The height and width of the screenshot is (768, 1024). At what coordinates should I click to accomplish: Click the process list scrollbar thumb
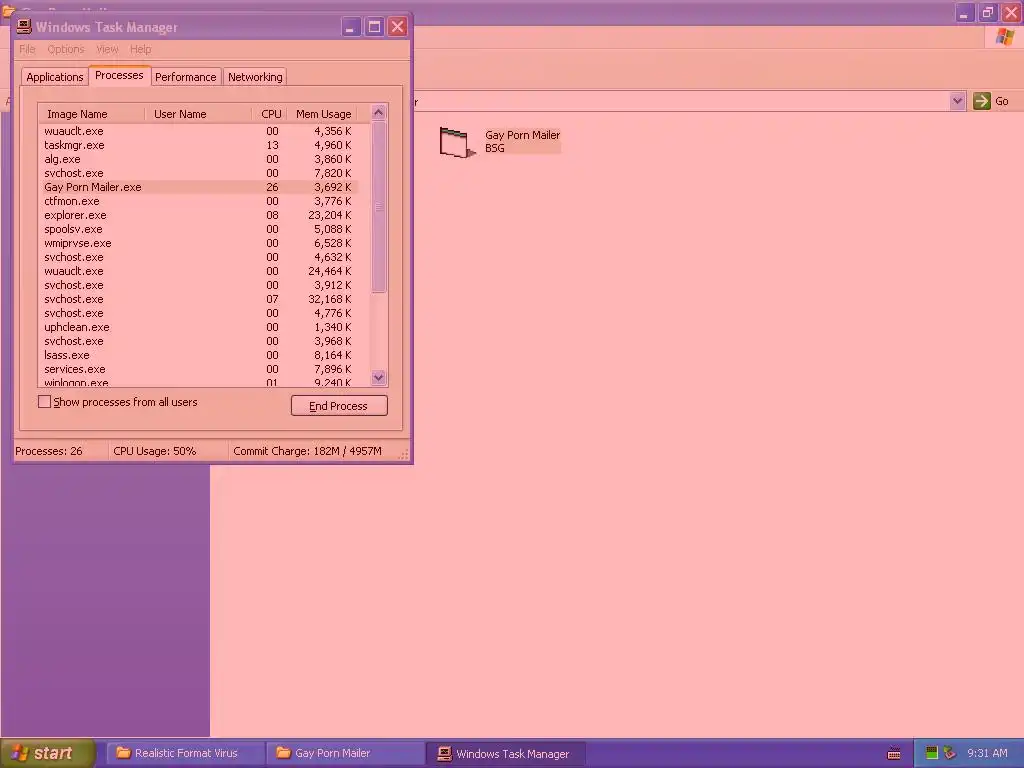click(379, 207)
